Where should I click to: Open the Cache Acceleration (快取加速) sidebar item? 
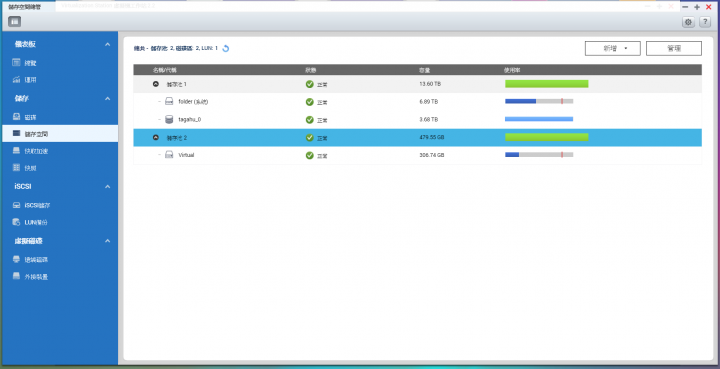[x=60, y=151]
